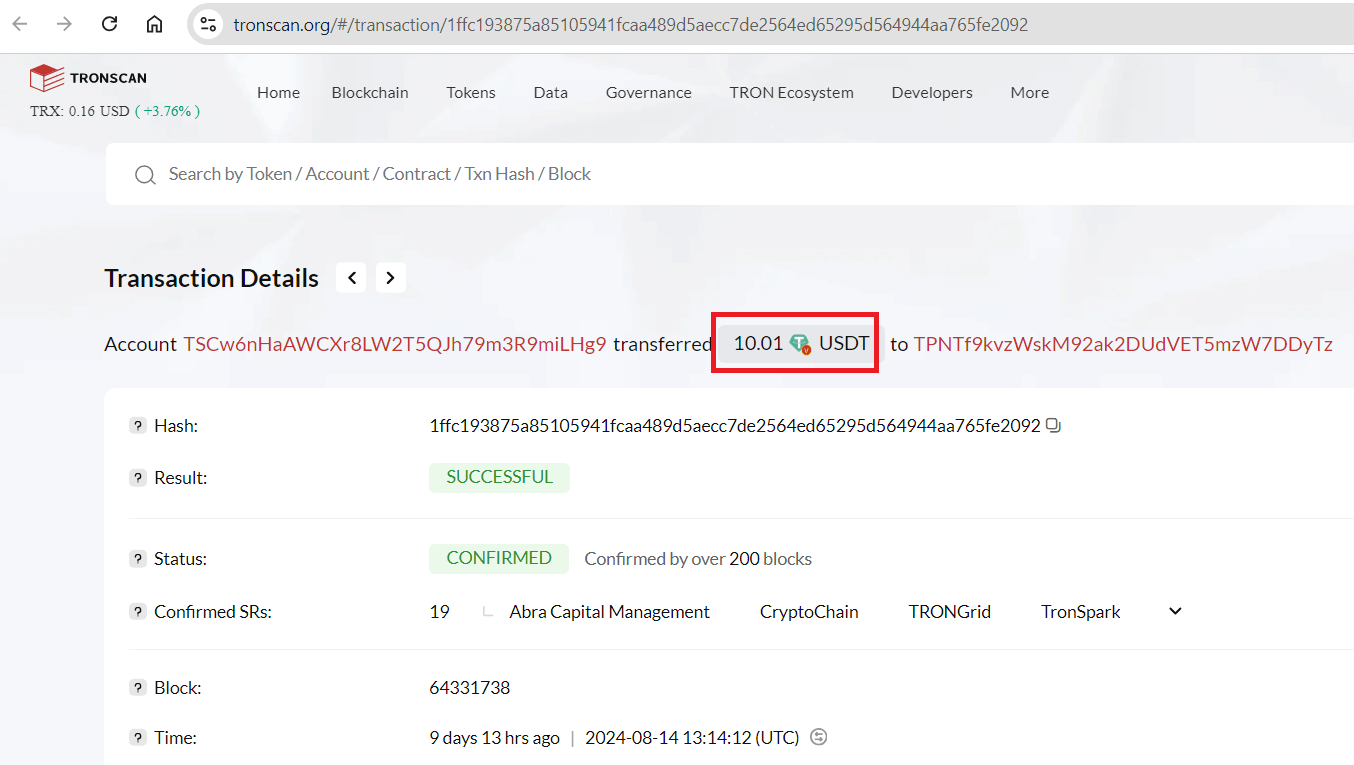The image size is (1354, 765).
Task: Open help icon beside Time
Action: coord(138,738)
